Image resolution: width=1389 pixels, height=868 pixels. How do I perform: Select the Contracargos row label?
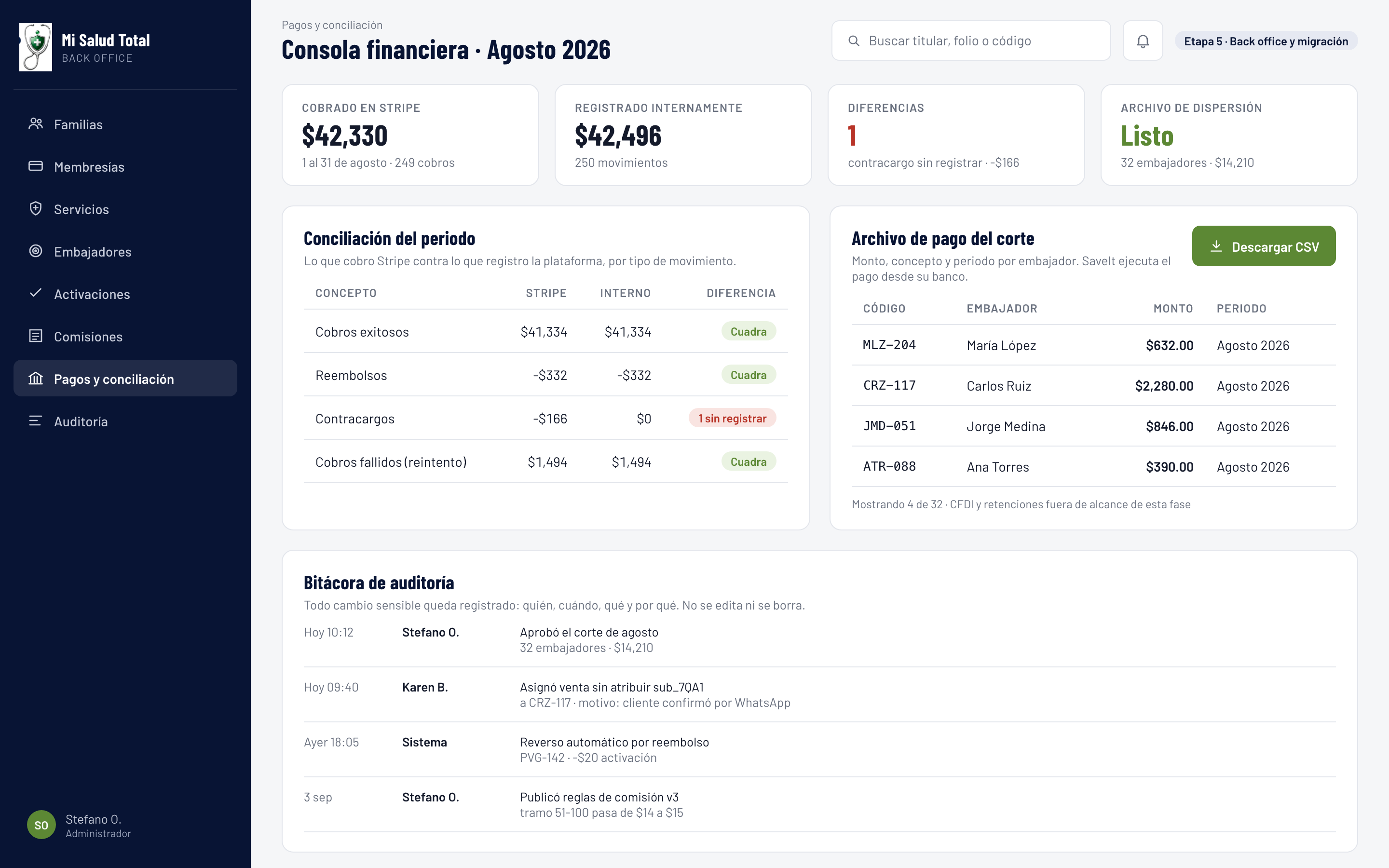(354, 419)
